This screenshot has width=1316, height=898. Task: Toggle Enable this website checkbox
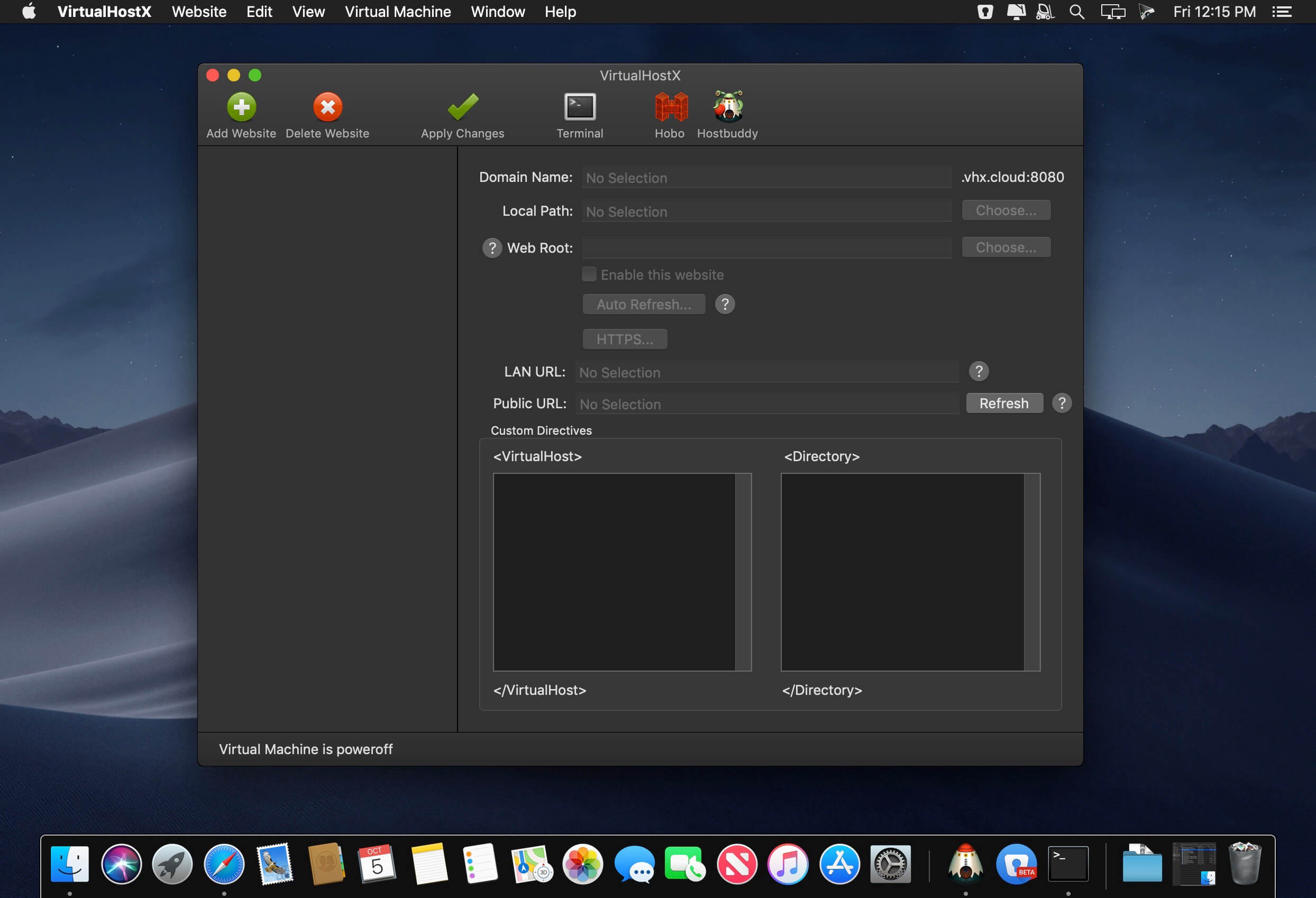589,274
